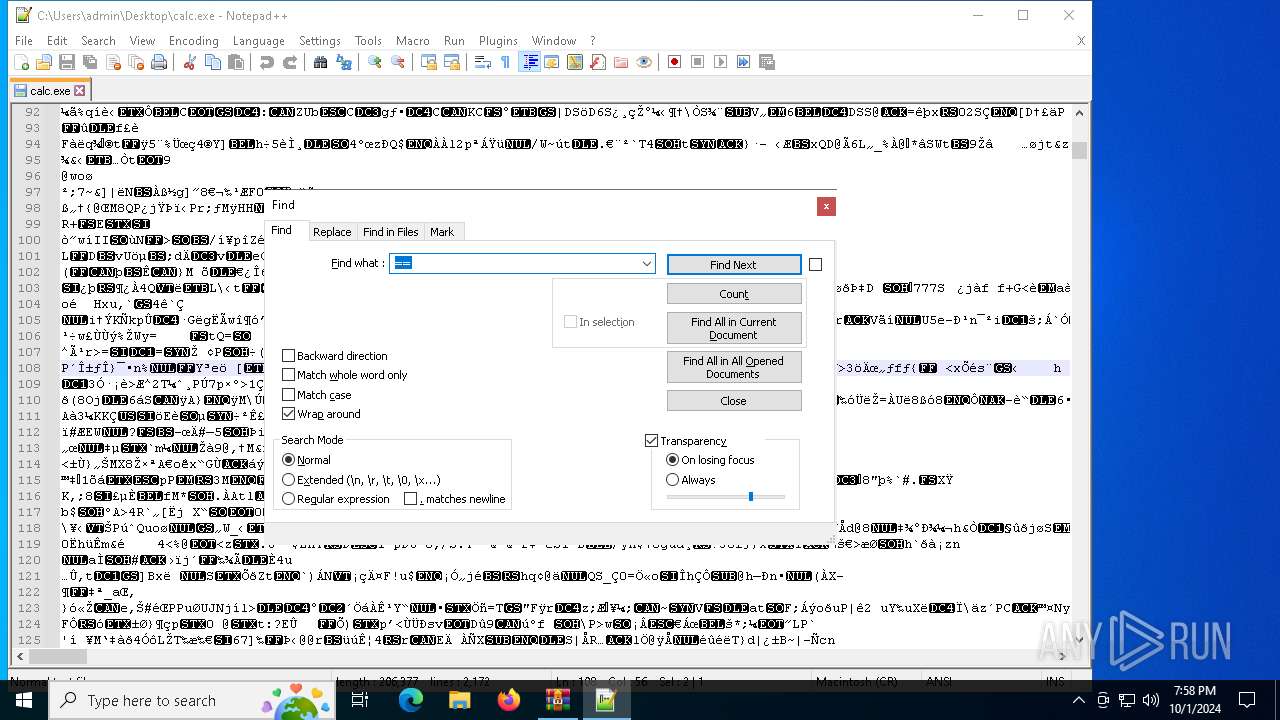Click the Zoom Out toolbar icon
1280x720 pixels.
(x=398, y=62)
